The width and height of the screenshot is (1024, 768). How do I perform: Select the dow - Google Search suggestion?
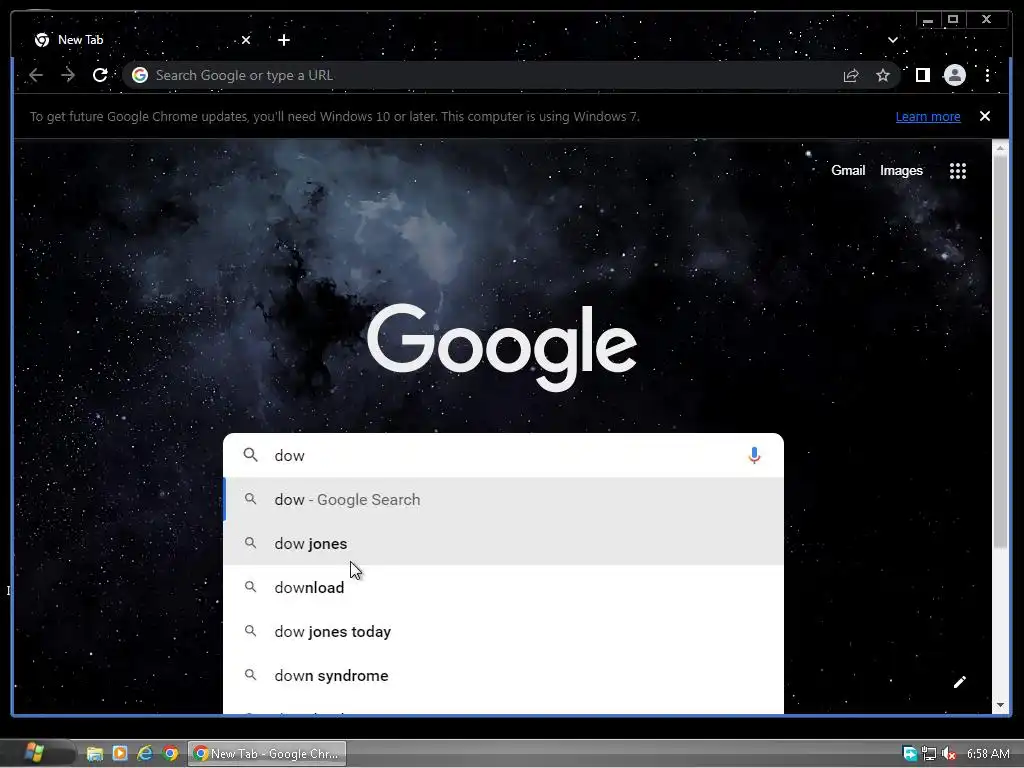504,500
